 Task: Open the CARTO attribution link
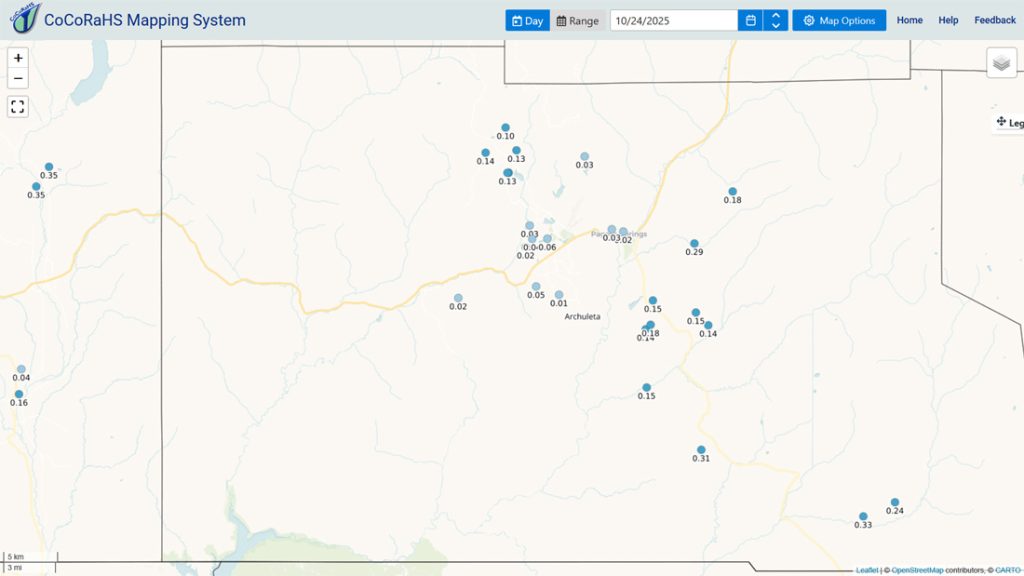[1007, 570]
